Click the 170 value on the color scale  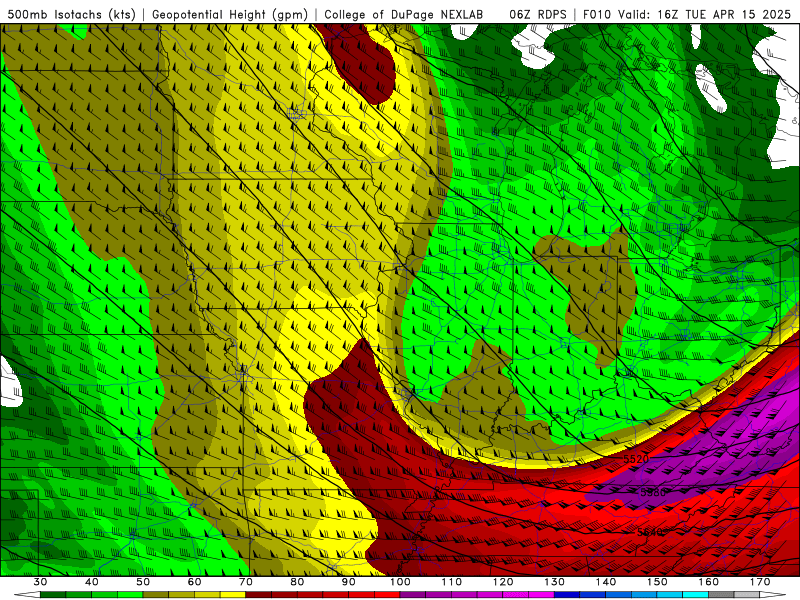click(760, 582)
